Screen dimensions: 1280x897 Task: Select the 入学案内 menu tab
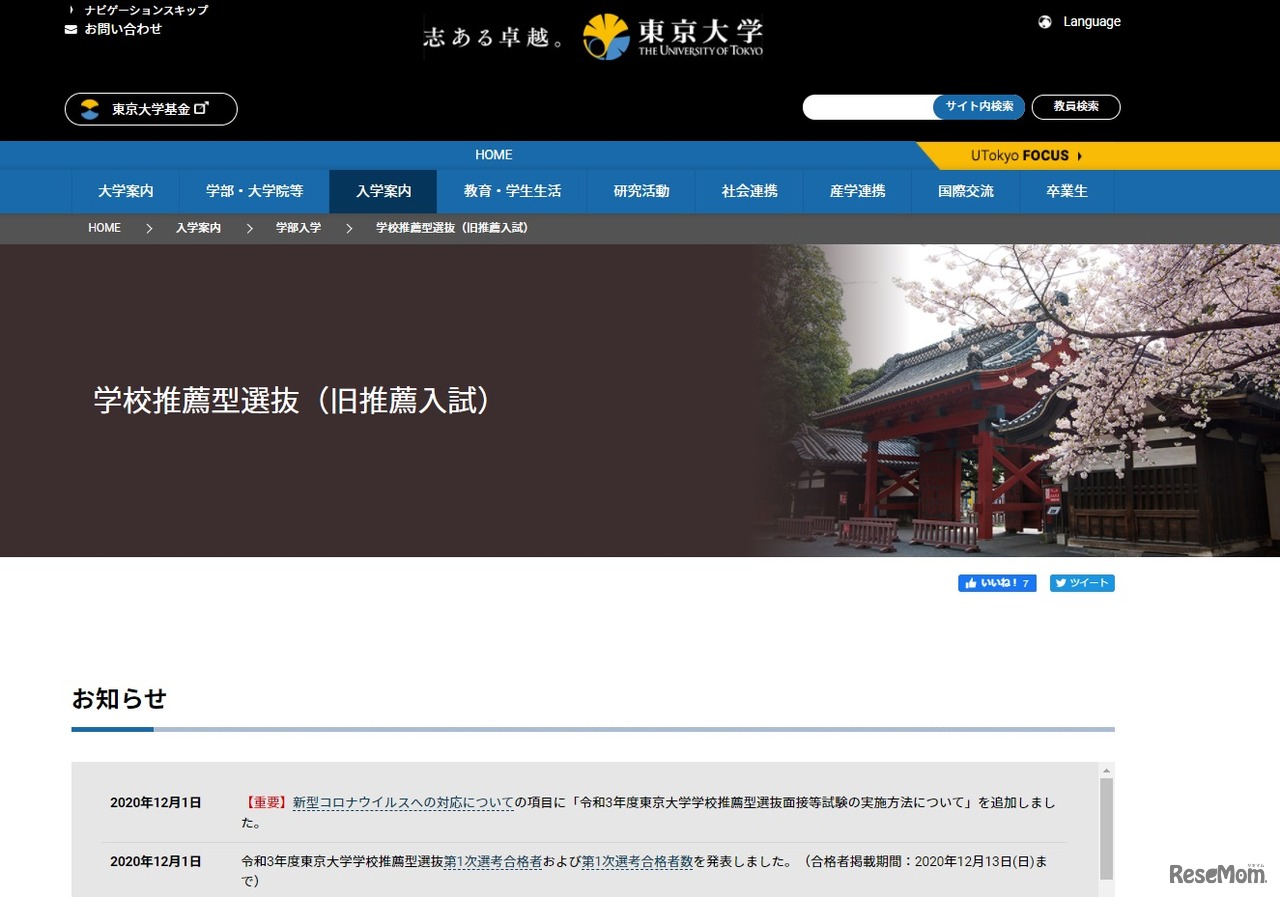pyautogui.click(x=384, y=191)
